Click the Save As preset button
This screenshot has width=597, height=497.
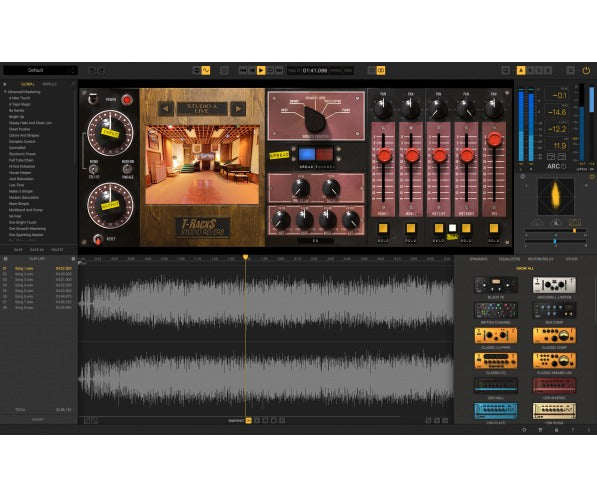[x=37, y=250]
